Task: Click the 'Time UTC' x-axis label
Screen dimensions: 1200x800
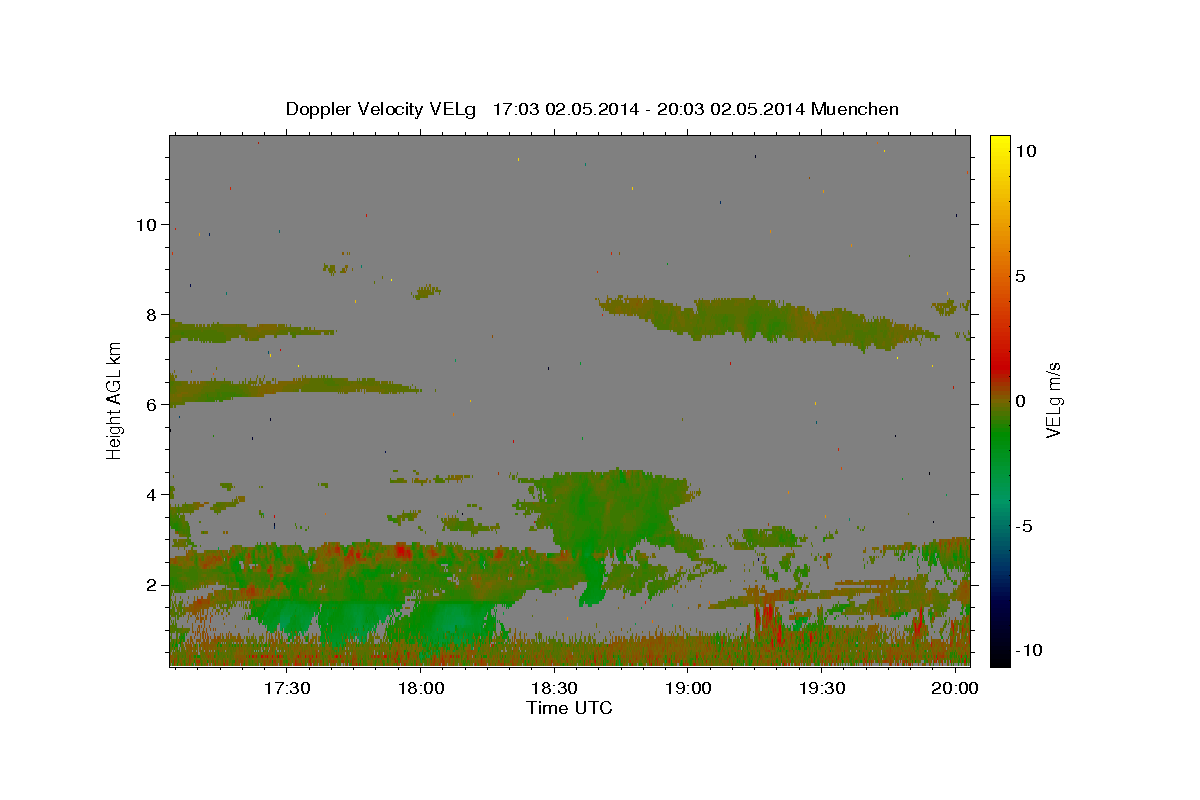Action: coord(569,708)
